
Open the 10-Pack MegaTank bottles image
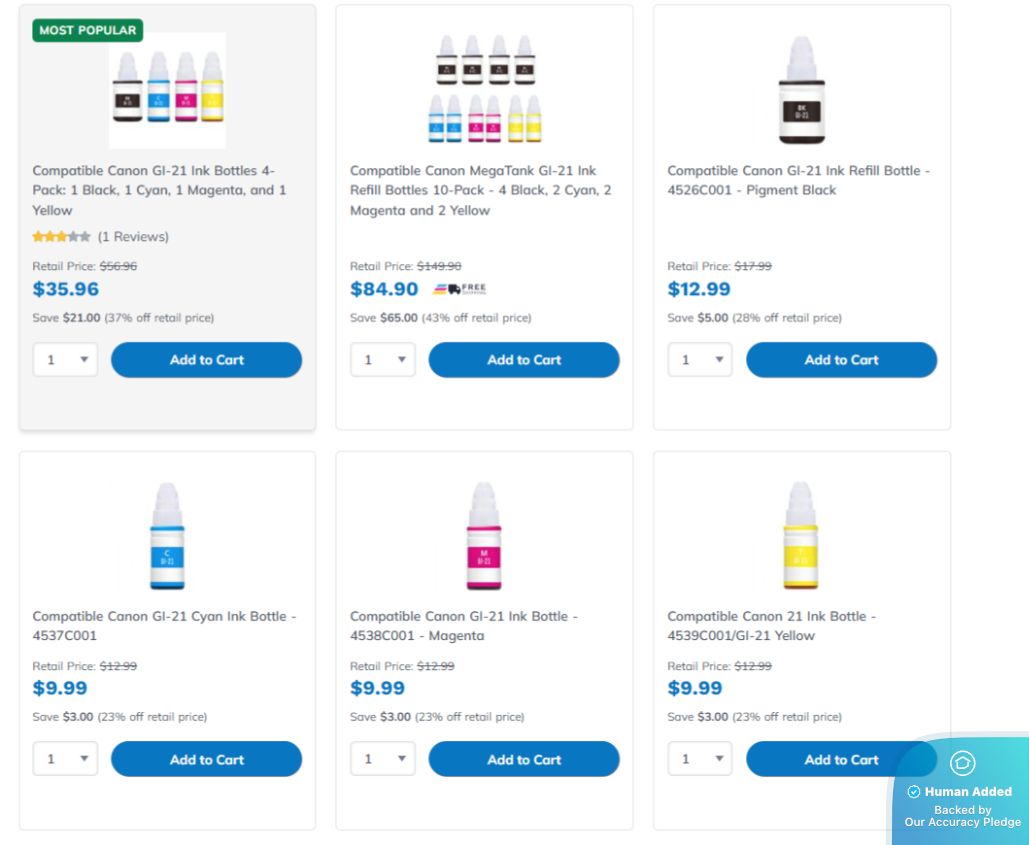tap(485, 90)
